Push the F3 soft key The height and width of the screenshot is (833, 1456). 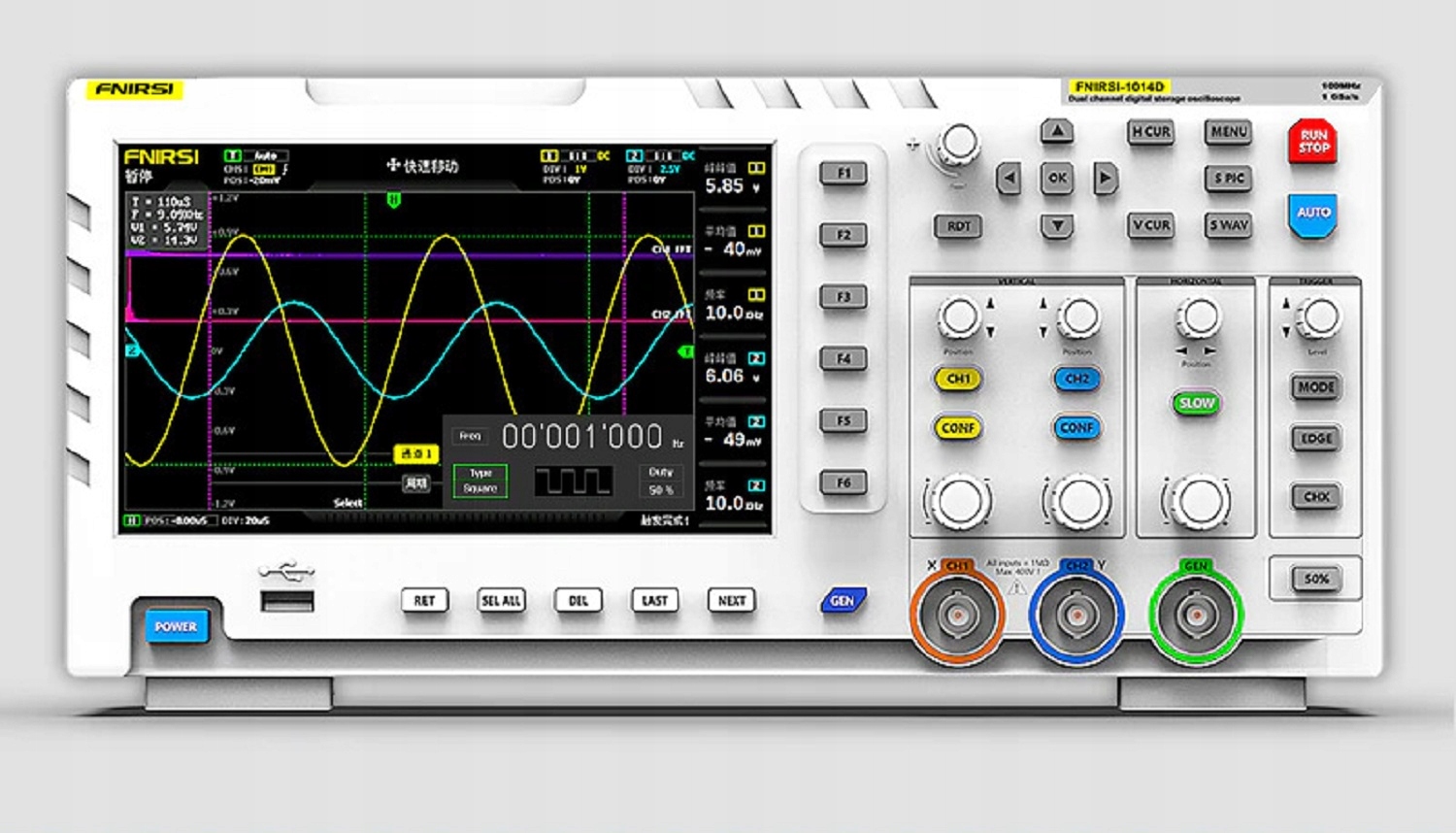coord(844,297)
